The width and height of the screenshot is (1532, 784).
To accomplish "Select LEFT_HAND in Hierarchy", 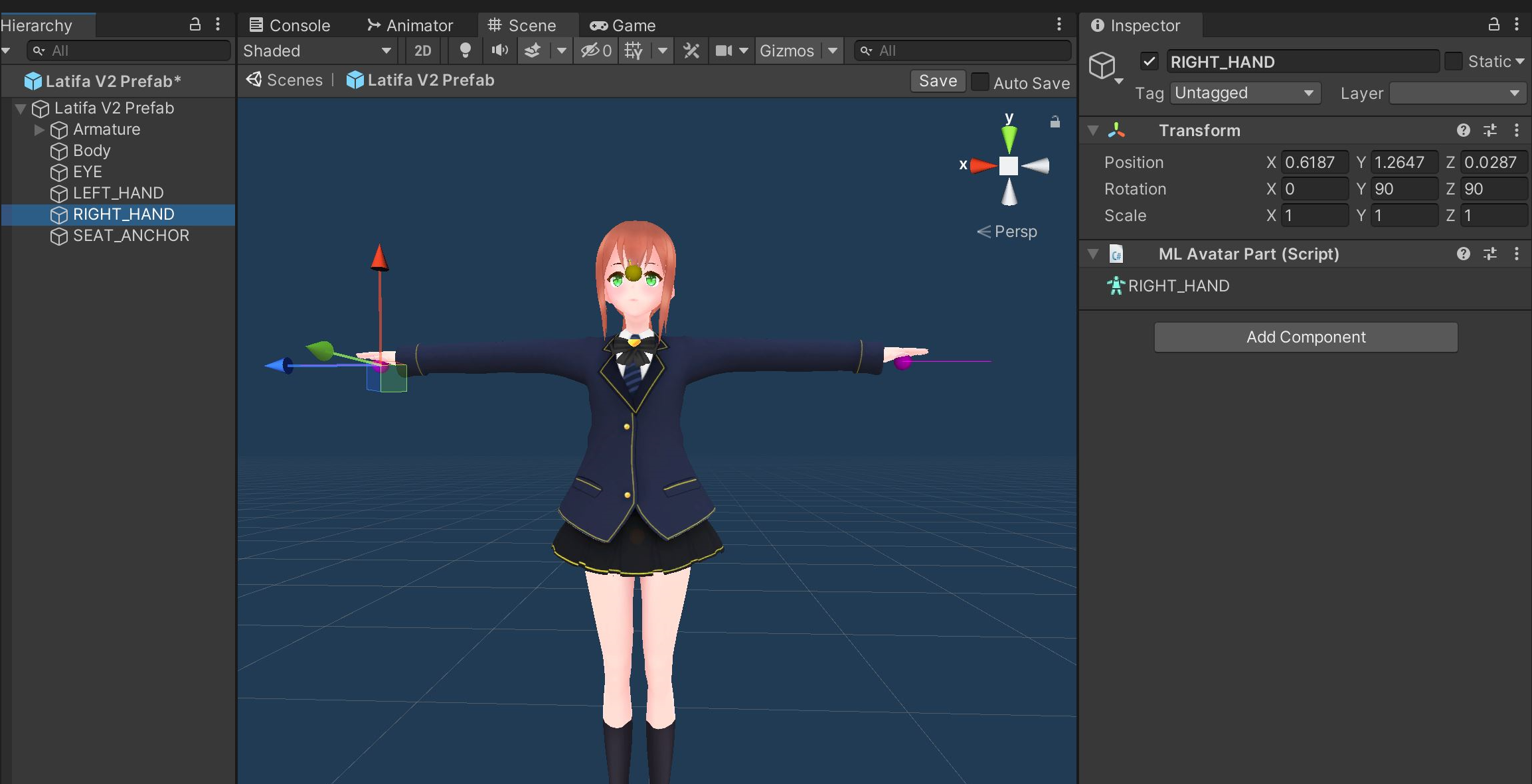I will point(118,193).
